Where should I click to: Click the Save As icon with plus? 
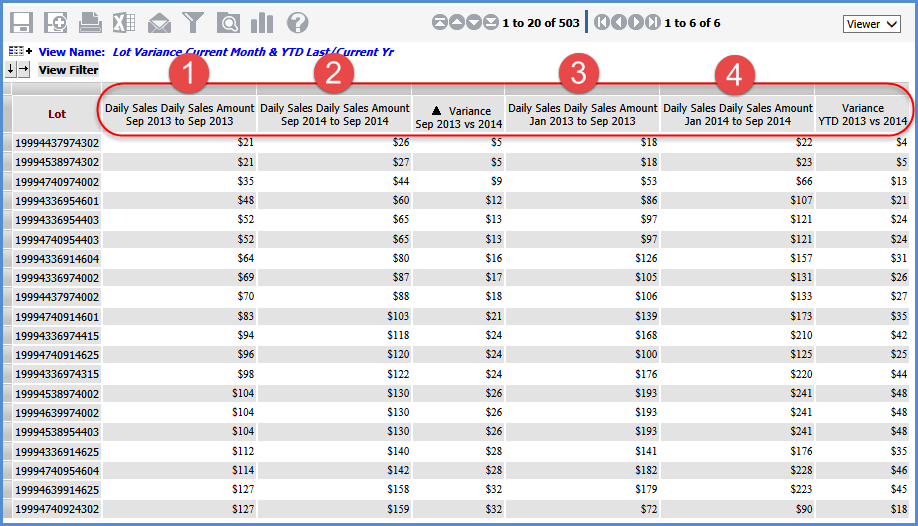point(56,22)
